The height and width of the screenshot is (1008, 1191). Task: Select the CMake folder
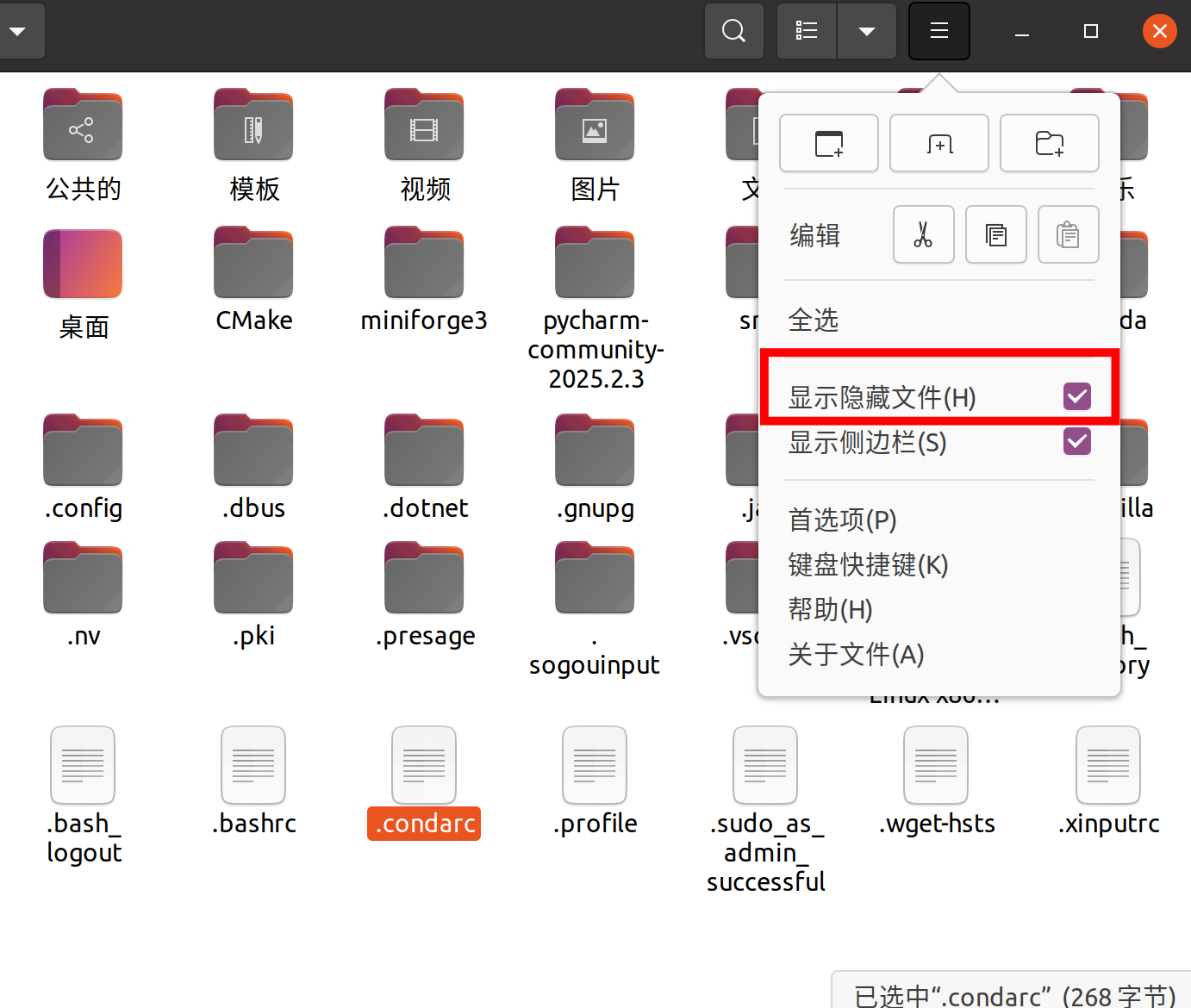coord(253,263)
